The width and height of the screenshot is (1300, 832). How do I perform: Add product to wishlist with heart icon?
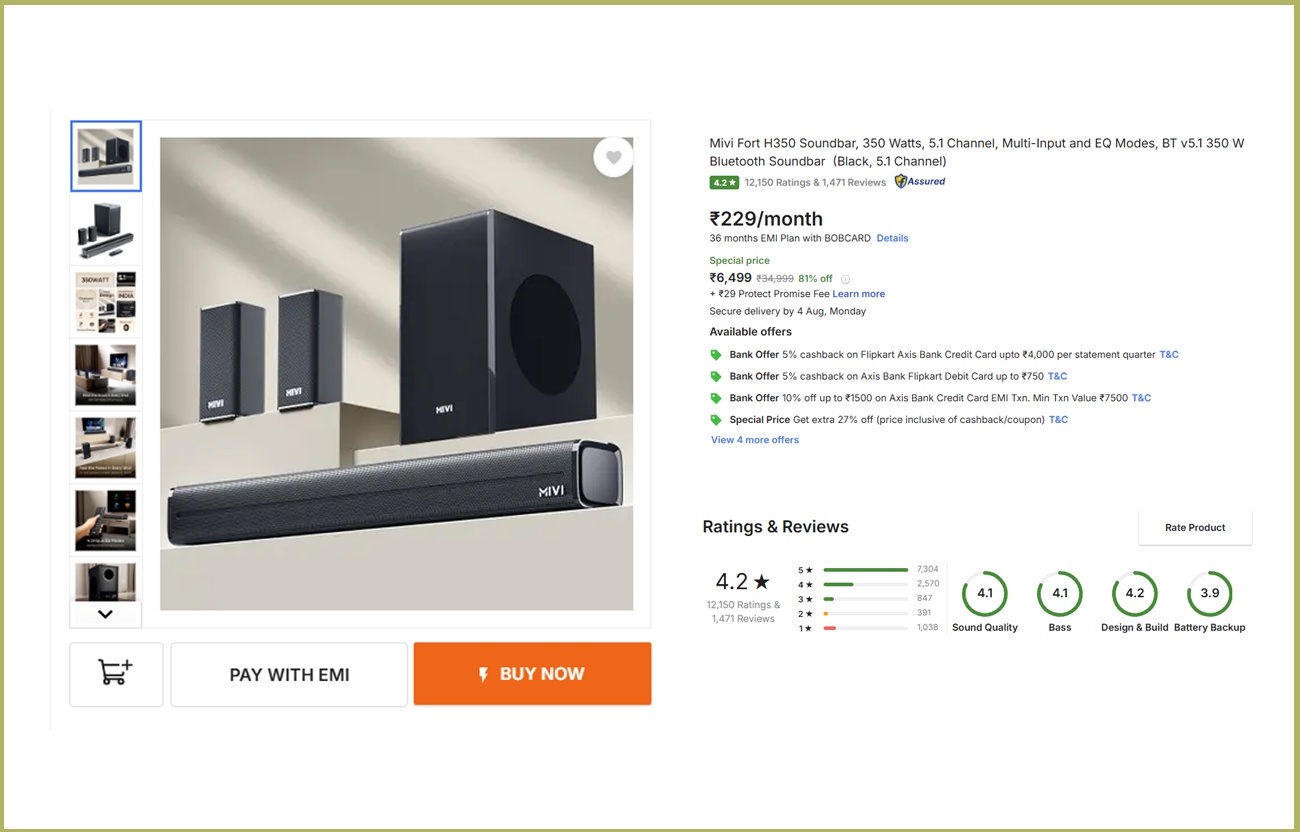(x=613, y=157)
